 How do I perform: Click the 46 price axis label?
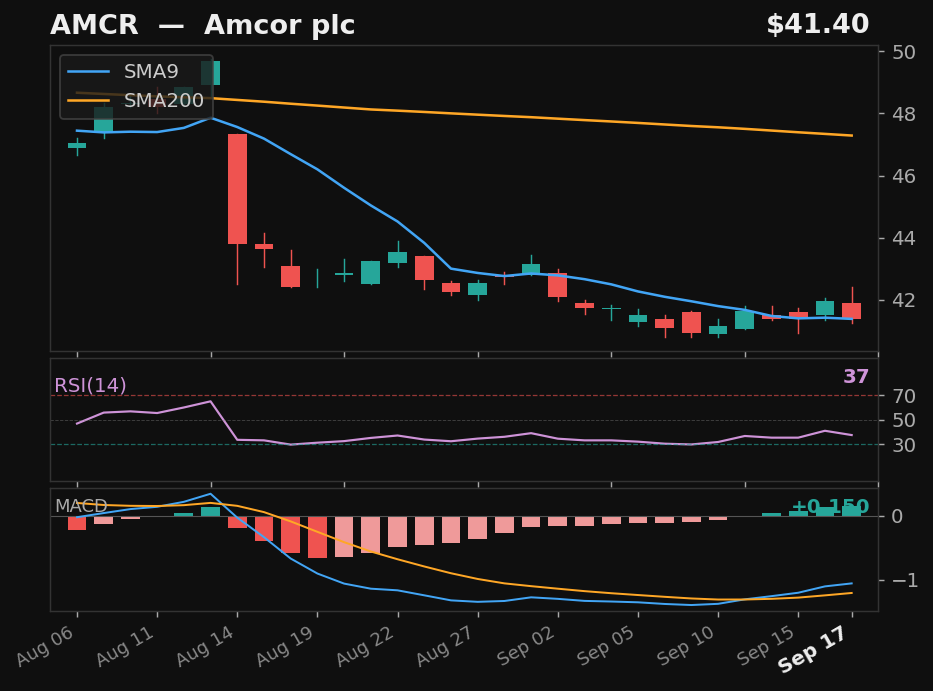(x=904, y=176)
